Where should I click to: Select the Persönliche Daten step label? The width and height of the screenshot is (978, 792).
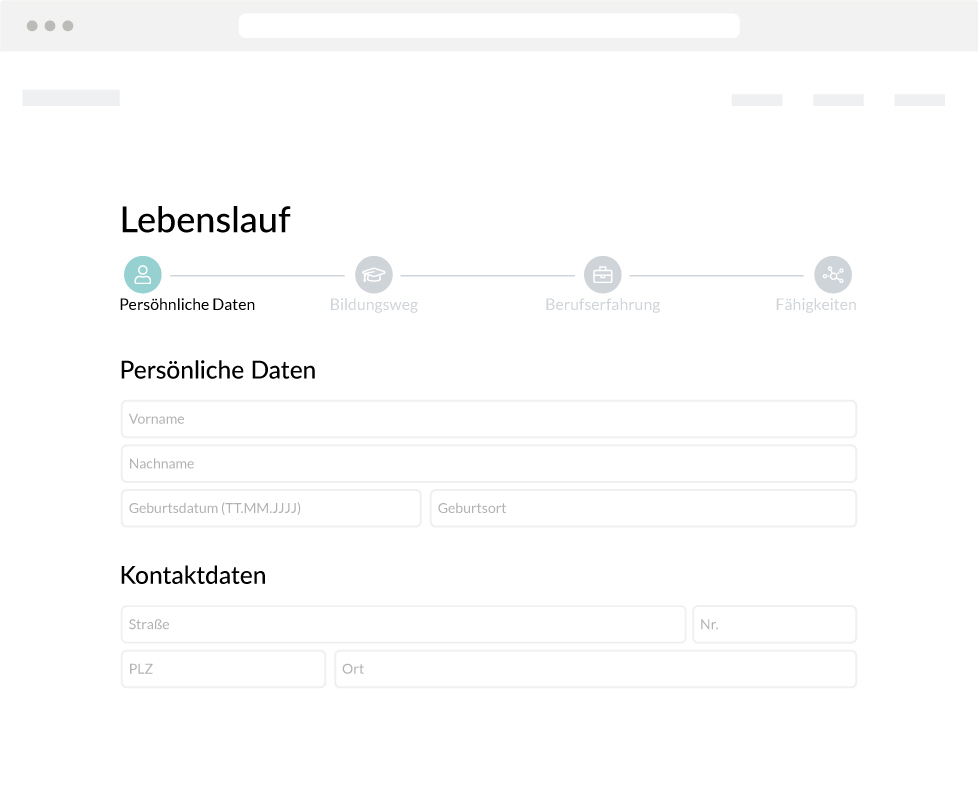[x=187, y=305]
